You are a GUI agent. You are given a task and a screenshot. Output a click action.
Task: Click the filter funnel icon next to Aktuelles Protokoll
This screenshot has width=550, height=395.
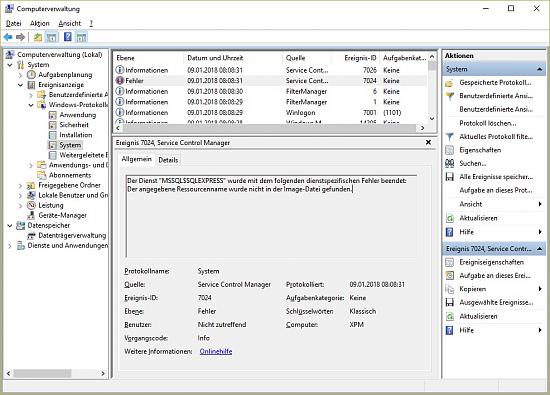point(449,136)
